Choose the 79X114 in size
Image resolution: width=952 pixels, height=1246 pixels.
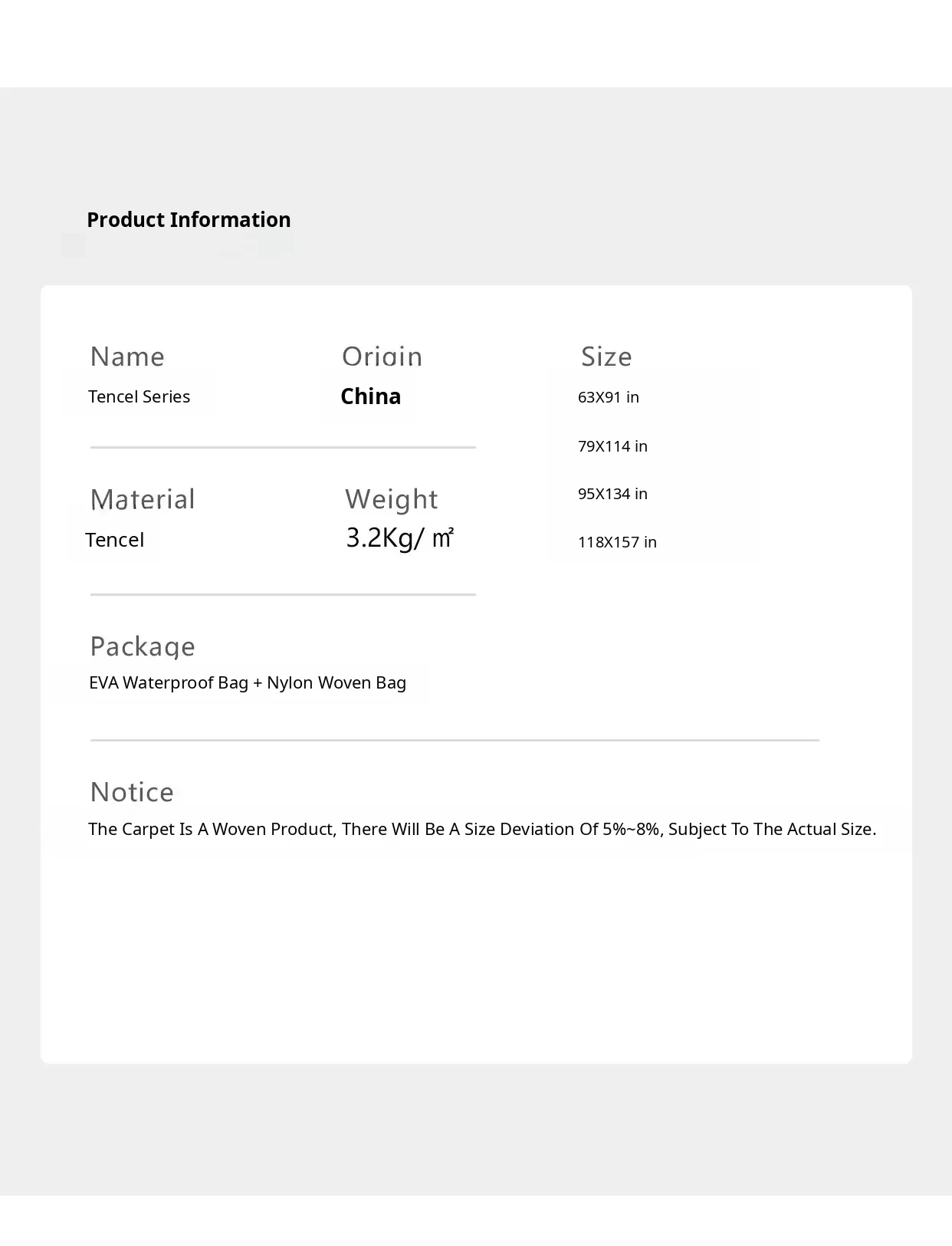(612, 446)
